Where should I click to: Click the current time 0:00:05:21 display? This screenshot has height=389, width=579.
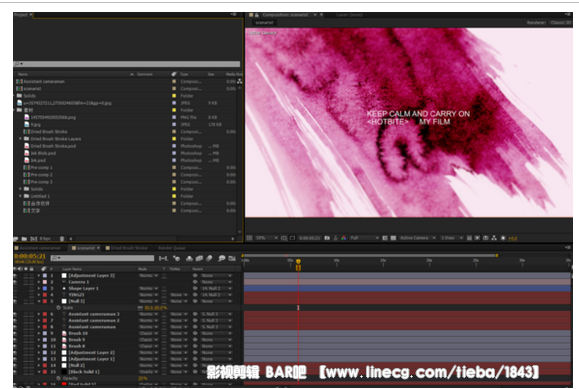tap(30, 256)
